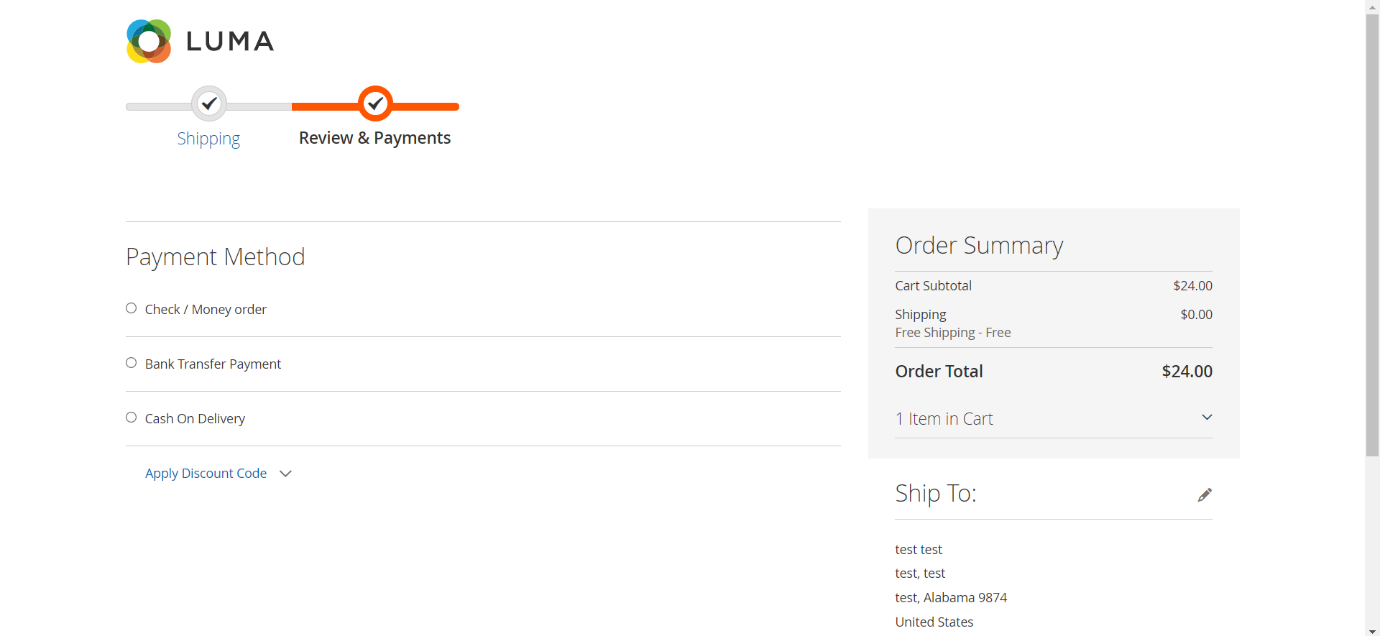The width and height of the screenshot is (1380, 636).
Task: Pick the Cash On Delivery radio button
Action: click(131, 417)
